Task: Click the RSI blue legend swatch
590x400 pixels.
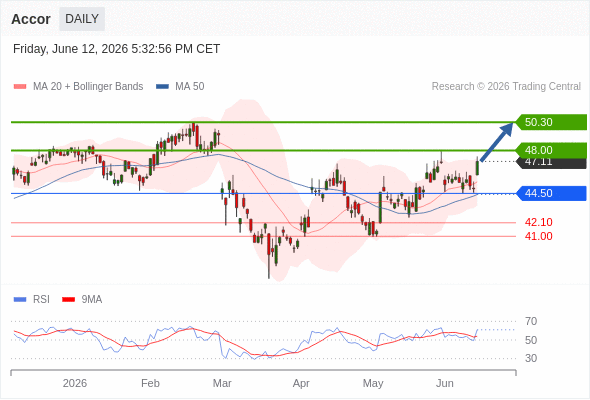Action: [20, 300]
